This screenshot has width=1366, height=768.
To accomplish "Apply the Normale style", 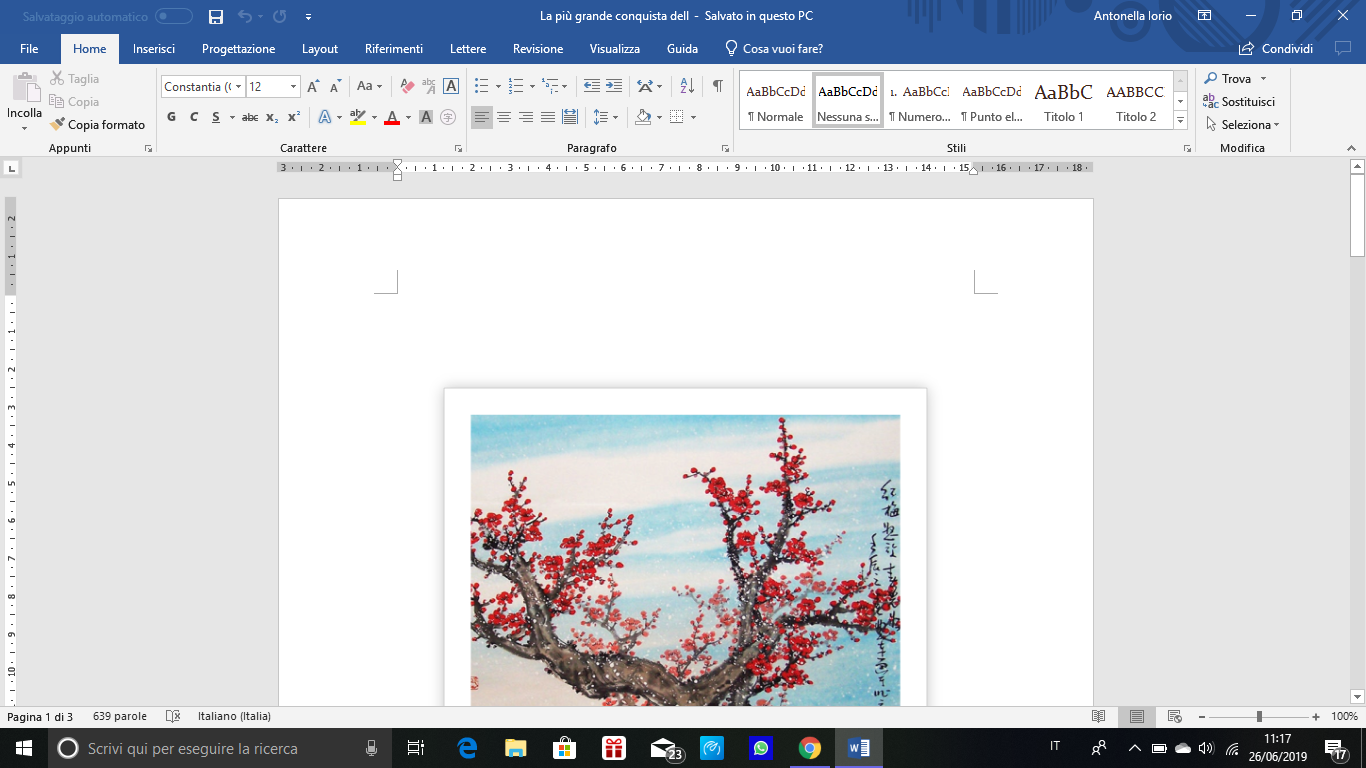I will click(776, 100).
